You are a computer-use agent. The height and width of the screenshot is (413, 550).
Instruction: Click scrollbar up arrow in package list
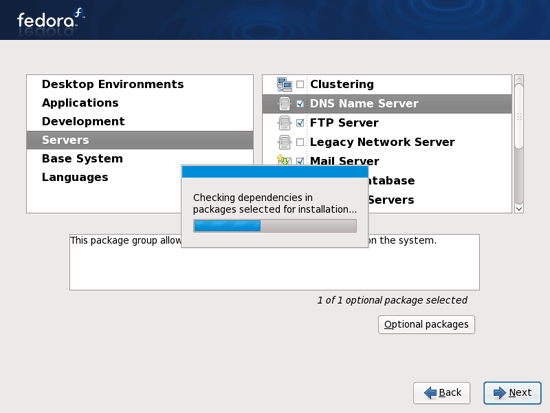click(x=519, y=79)
